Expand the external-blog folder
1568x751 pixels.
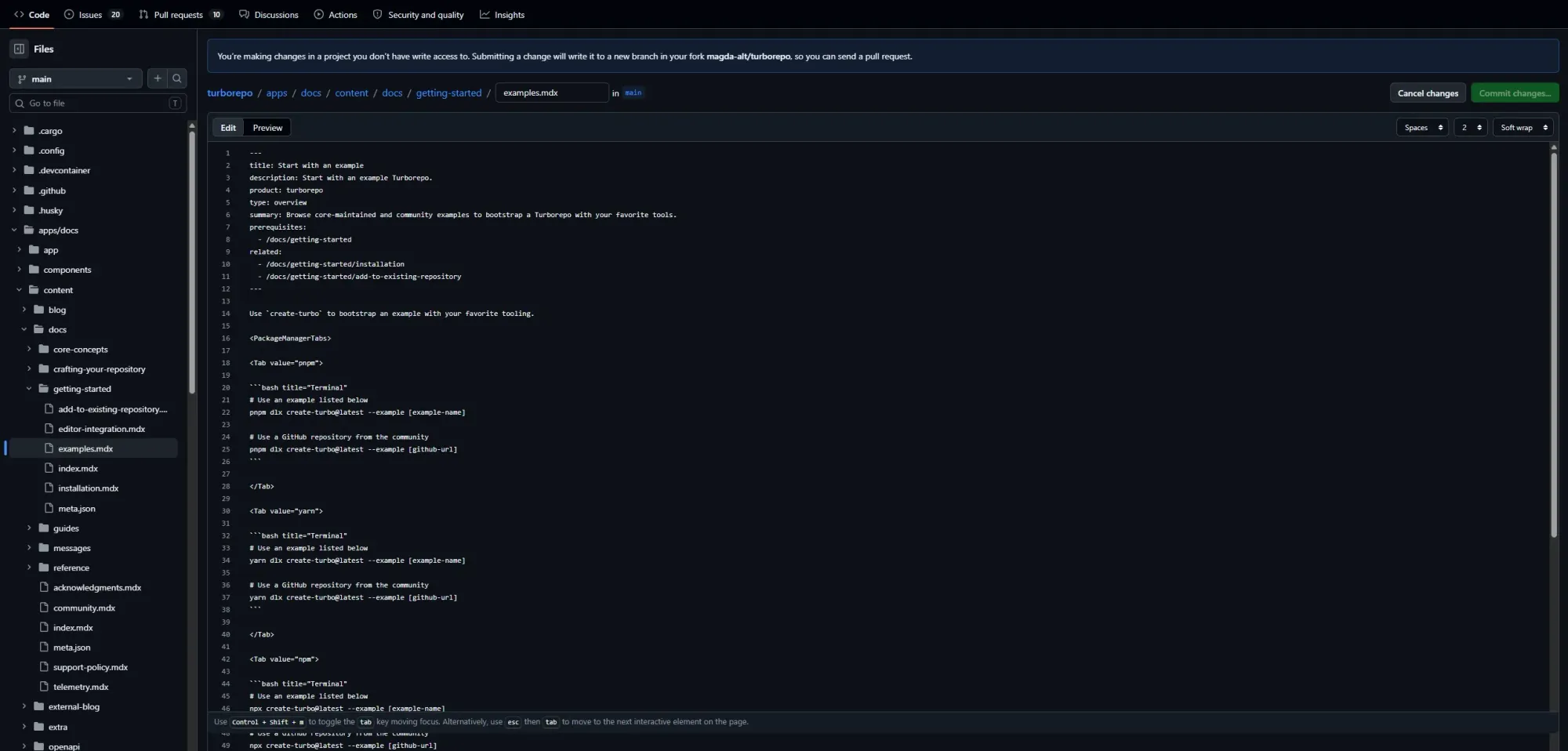point(24,706)
